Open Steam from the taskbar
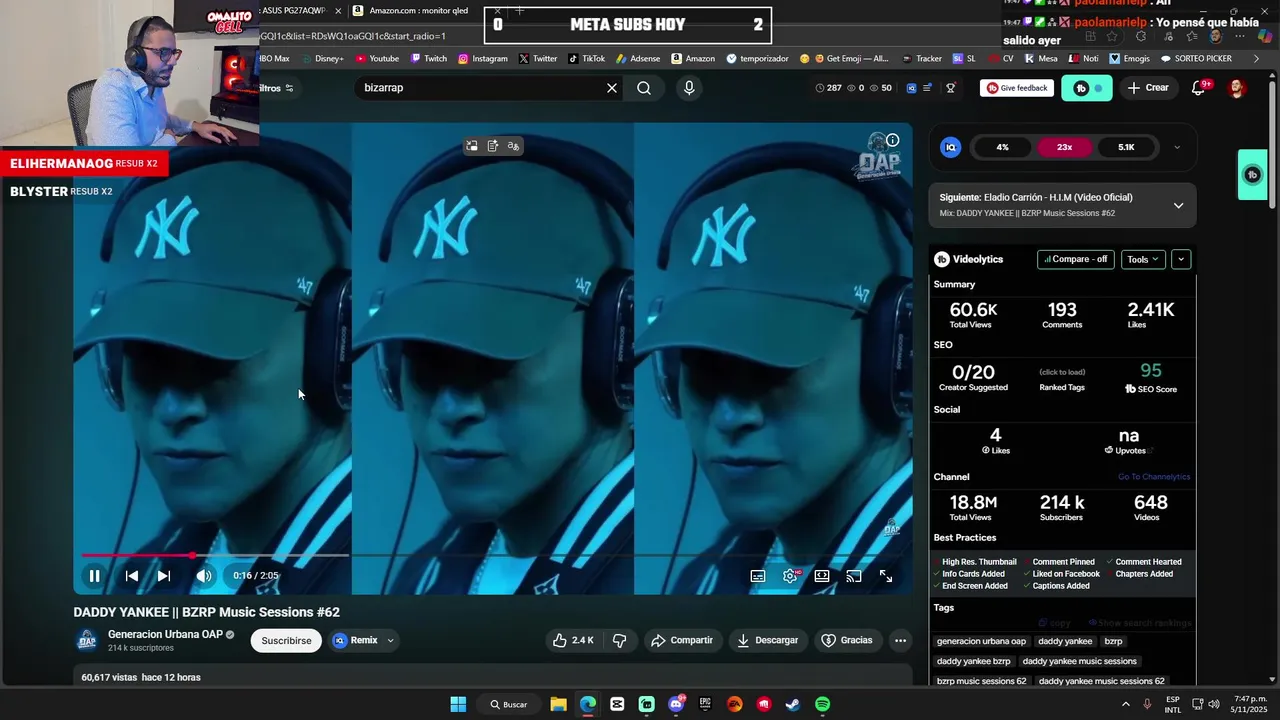Screen dimensions: 1280x720 [x=792, y=704]
